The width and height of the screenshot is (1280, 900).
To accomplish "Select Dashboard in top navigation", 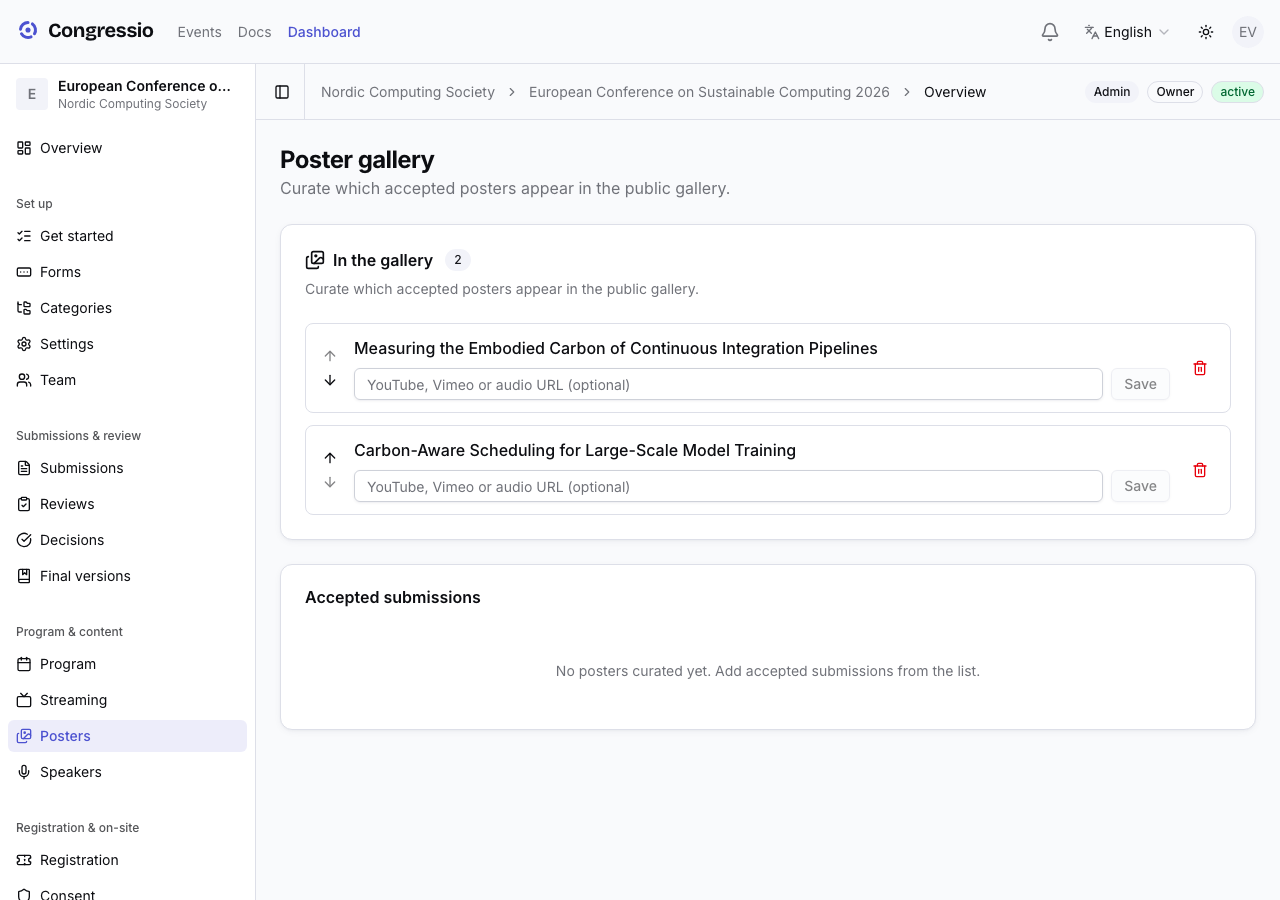I will (324, 32).
